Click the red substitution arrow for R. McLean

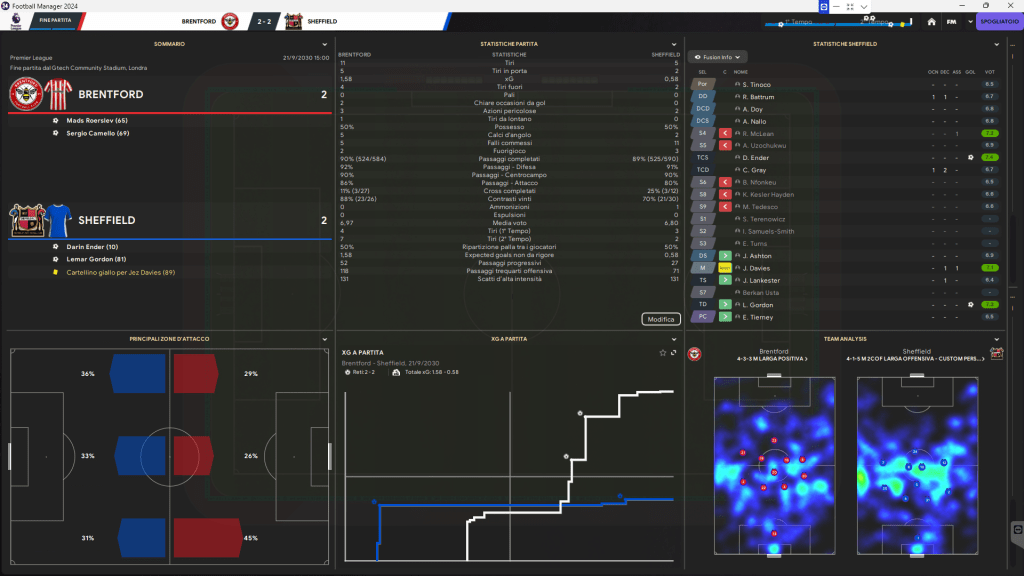725,133
